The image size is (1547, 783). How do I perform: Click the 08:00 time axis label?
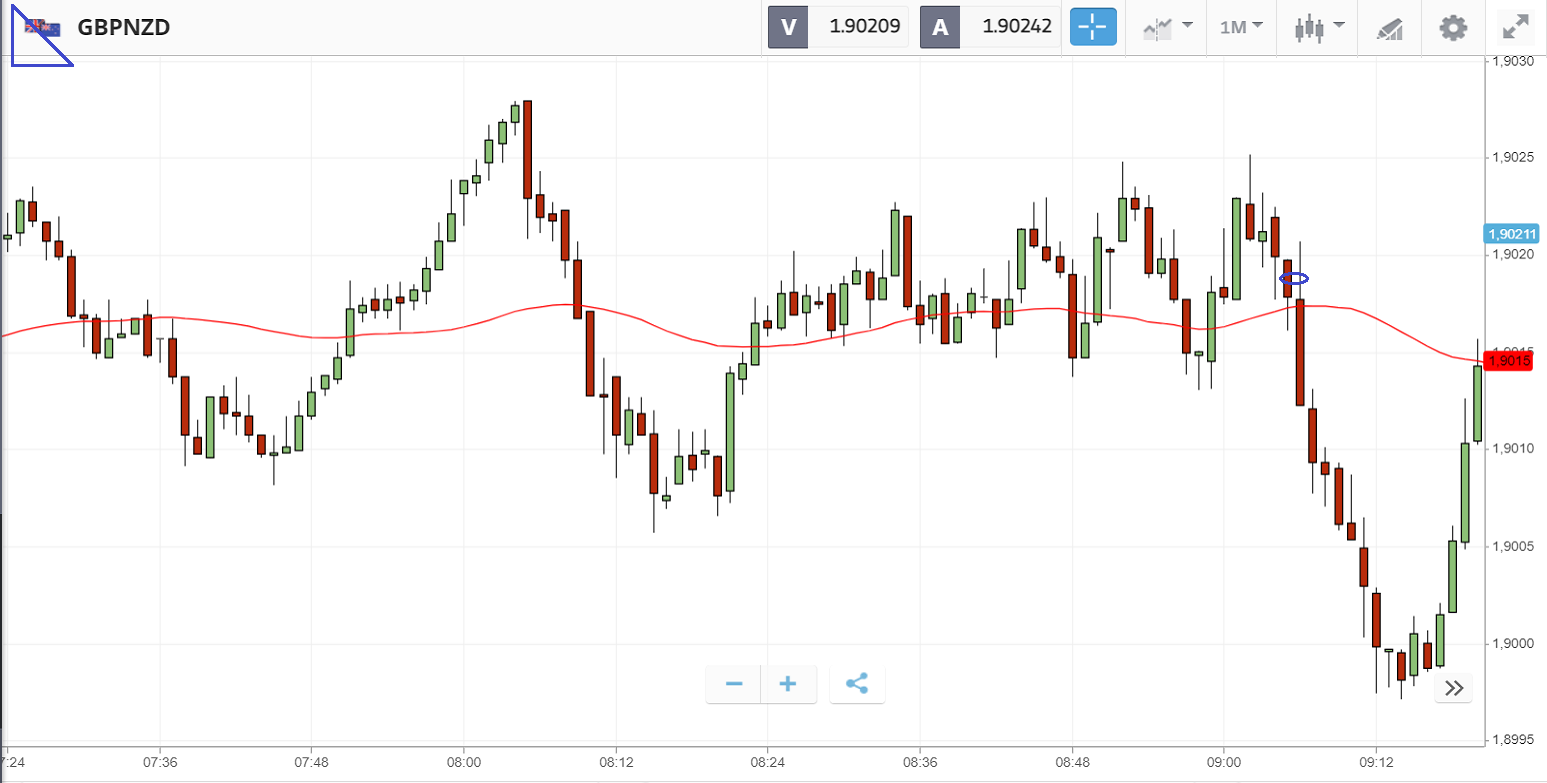[464, 760]
